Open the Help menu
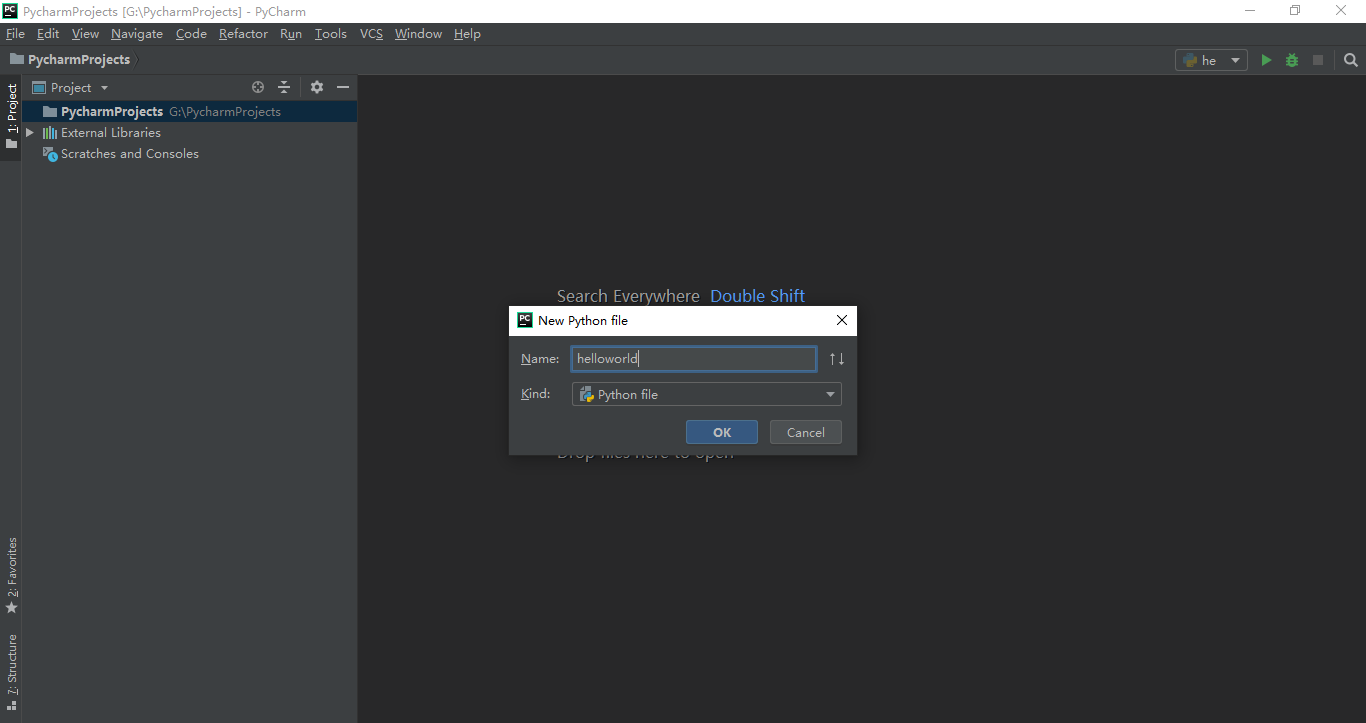 (467, 33)
